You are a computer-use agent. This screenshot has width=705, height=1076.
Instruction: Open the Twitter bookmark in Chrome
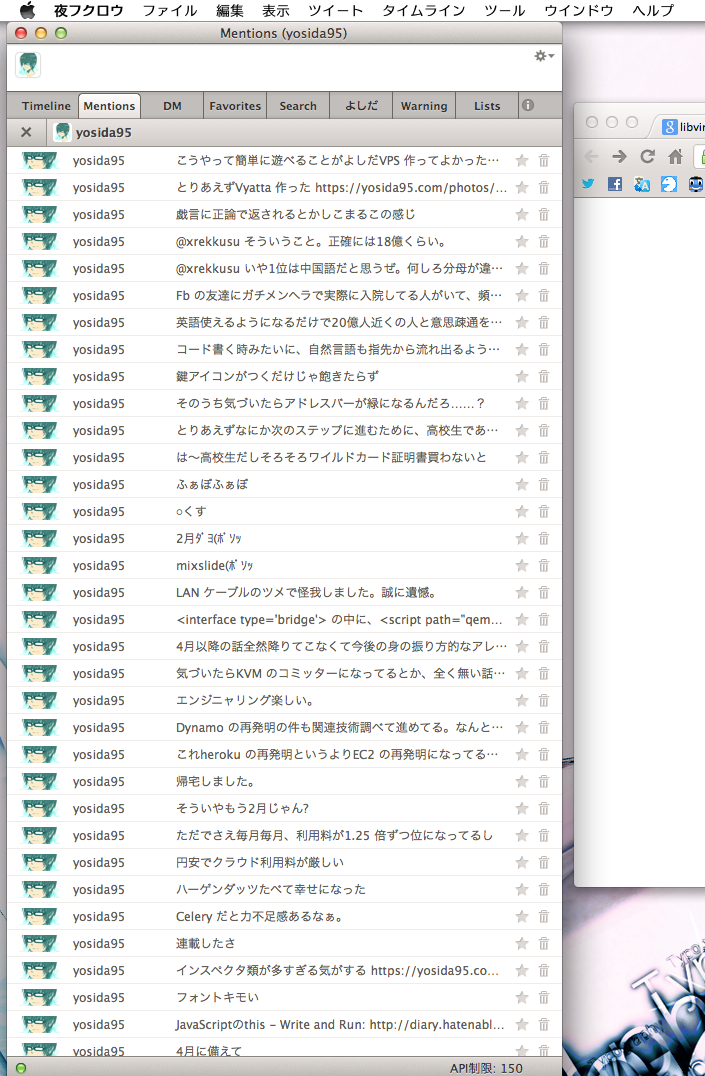[588, 184]
